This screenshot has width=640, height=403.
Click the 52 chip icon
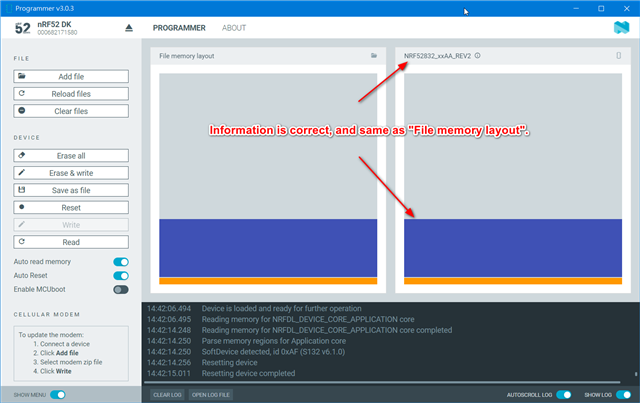pyautogui.click(x=23, y=28)
